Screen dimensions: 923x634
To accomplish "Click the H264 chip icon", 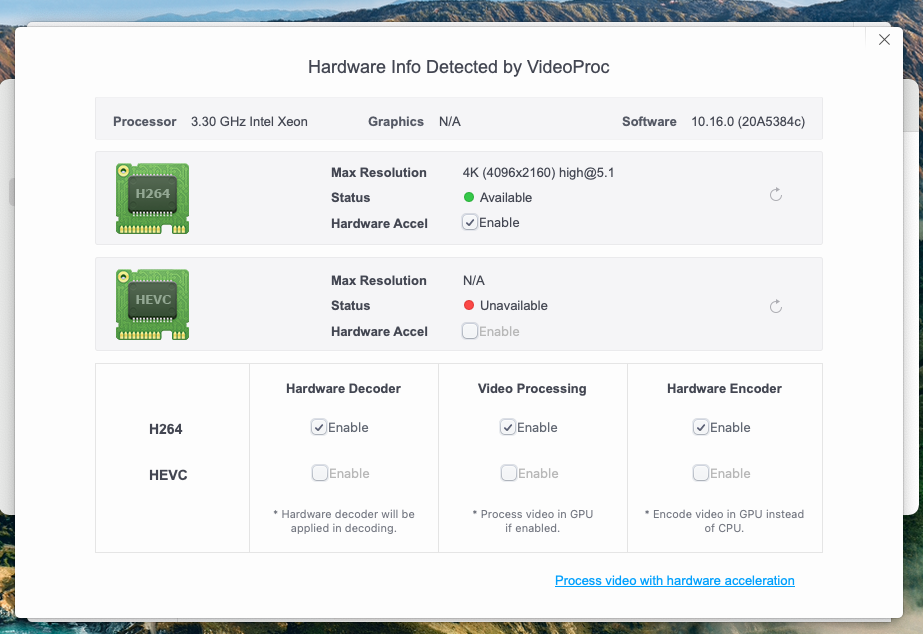I will pos(152,198).
